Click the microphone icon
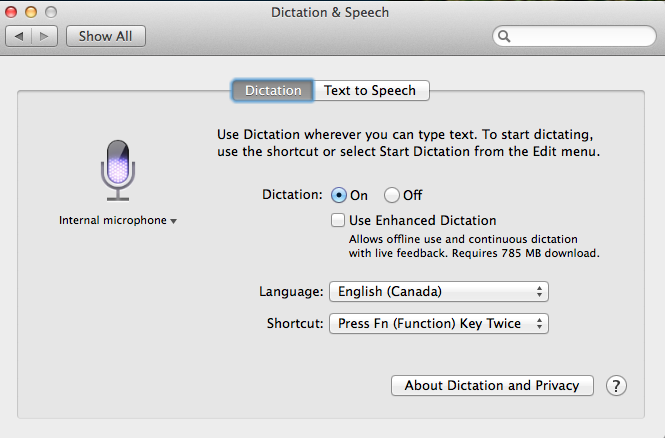The image size is (665, 438). (x=116, y=167)
